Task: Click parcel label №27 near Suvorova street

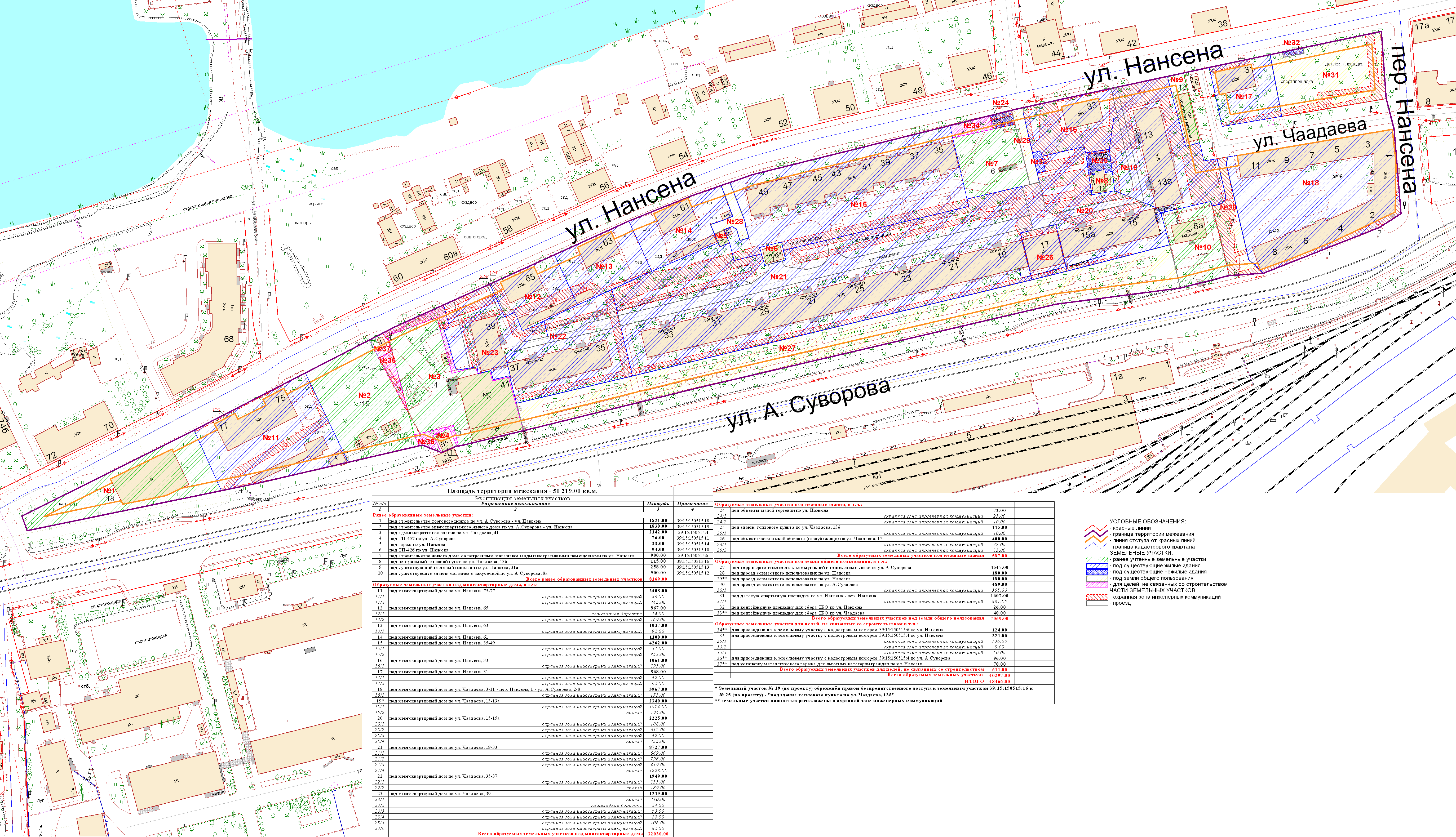Action: point(787,348)
